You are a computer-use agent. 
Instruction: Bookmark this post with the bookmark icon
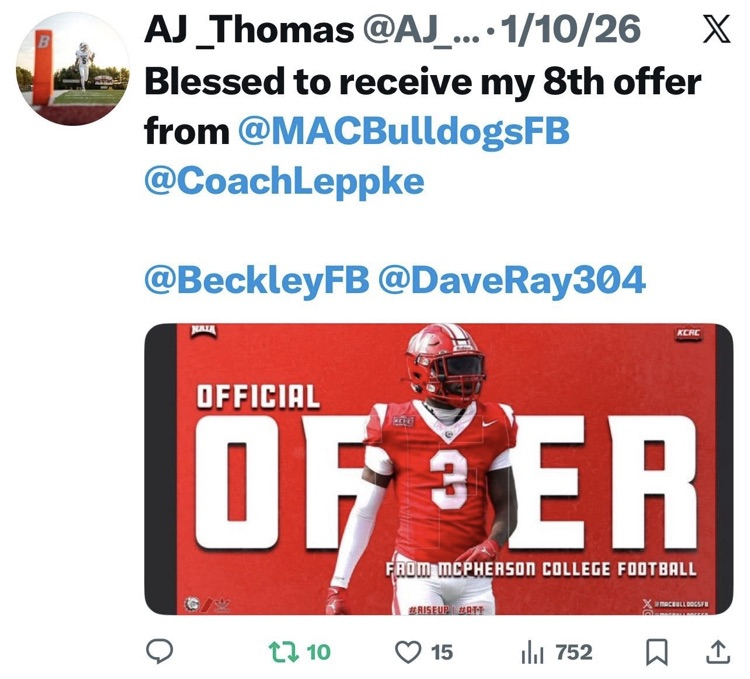pyautogui.click(x=657, y=653)
